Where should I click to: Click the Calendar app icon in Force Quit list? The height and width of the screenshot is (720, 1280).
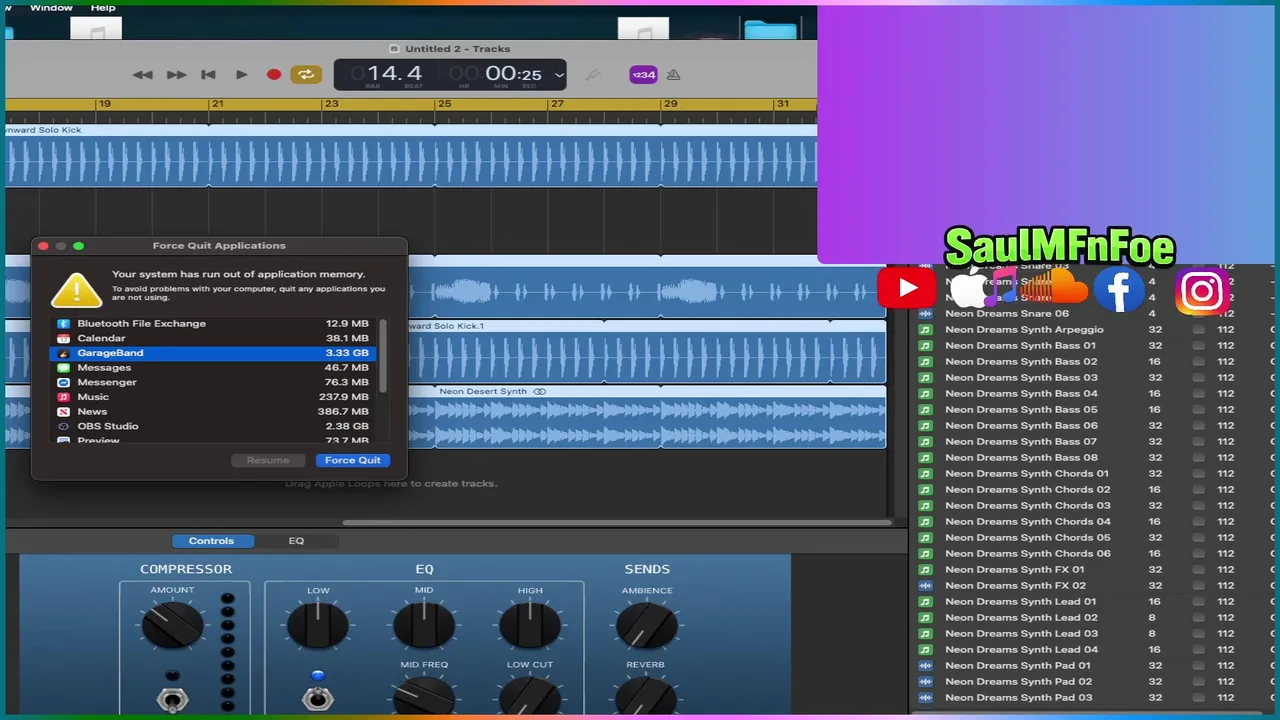pos(64,338)
